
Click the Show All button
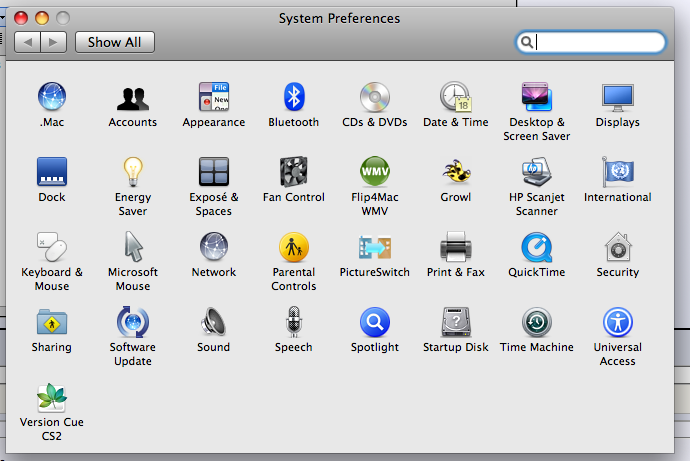114,42
